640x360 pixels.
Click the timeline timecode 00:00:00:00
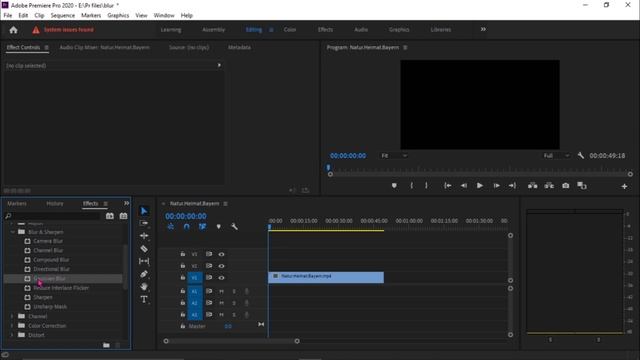coord(186,216)
